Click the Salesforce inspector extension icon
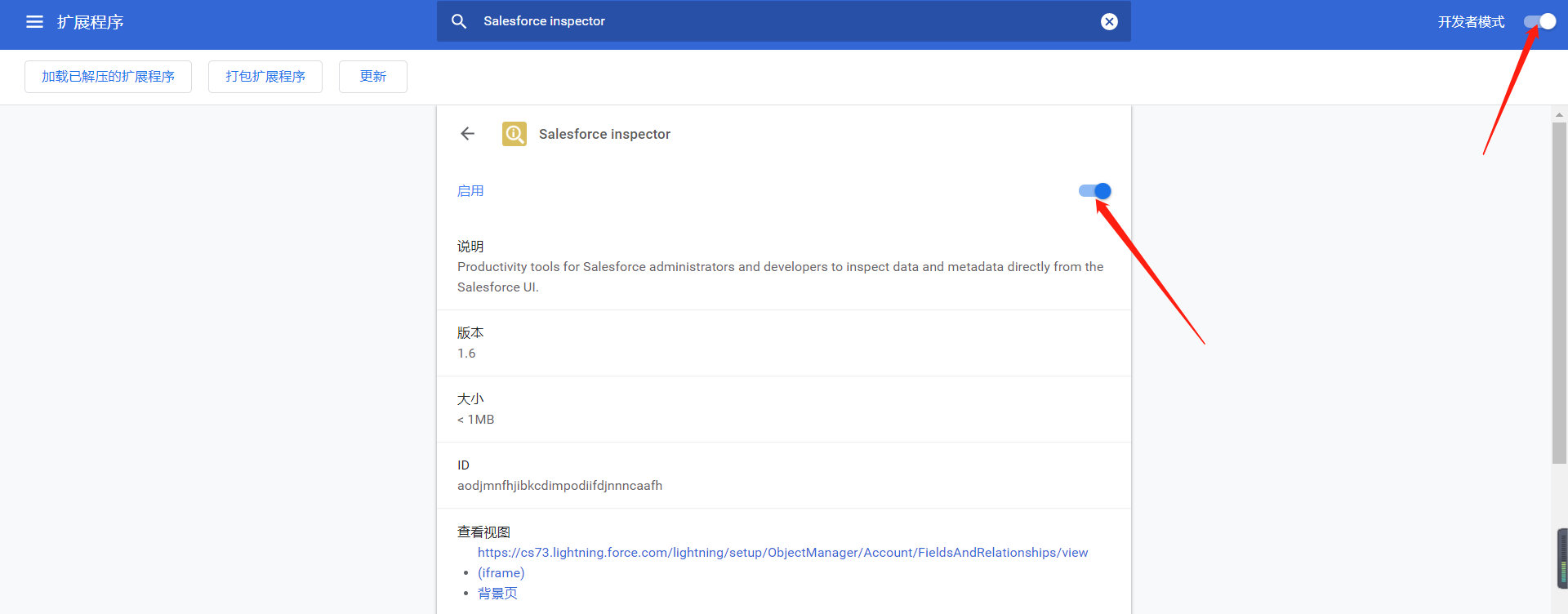The width and height of the screenshot is (1568, 614). (514, 134)
